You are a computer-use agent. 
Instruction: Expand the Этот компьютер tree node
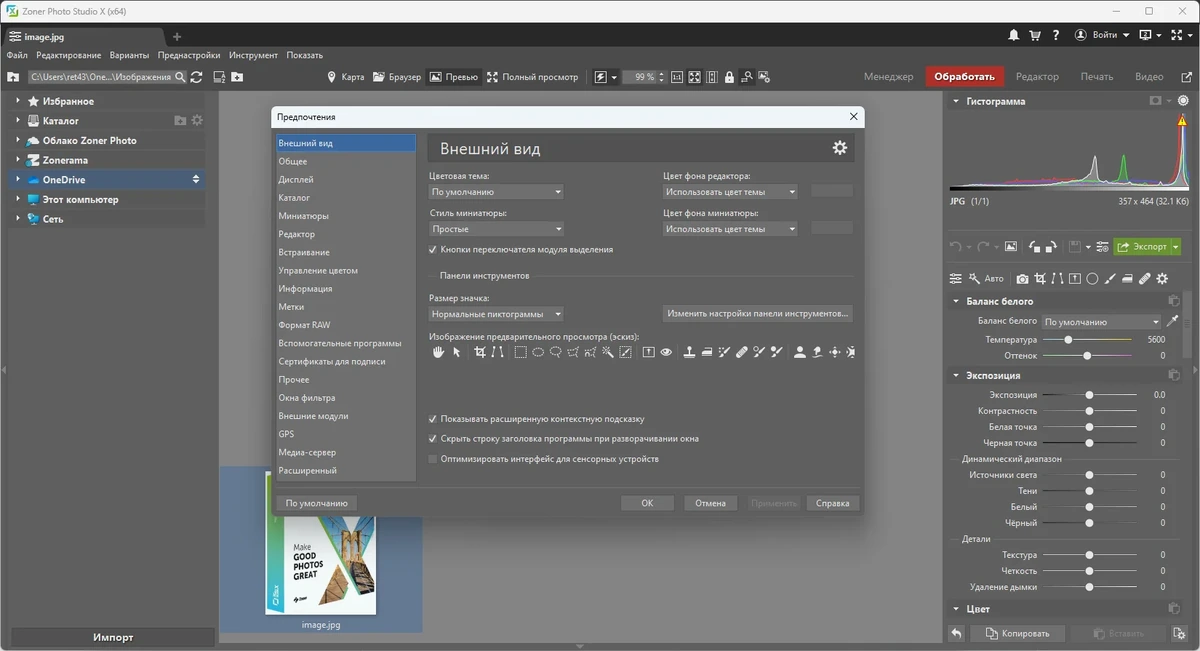(18, 199)
